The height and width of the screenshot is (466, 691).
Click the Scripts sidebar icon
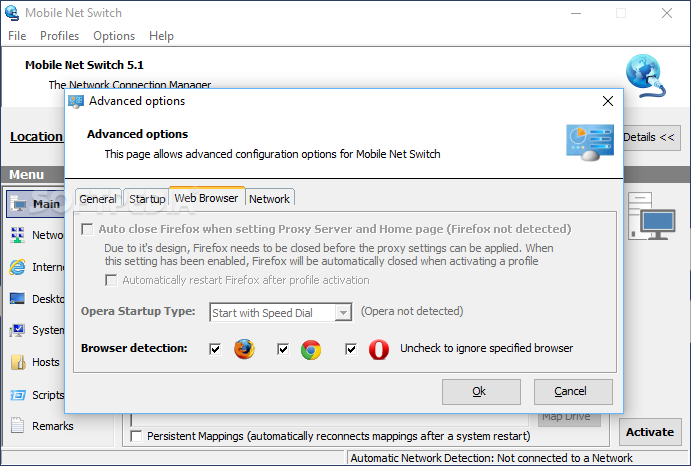(18, 395)
